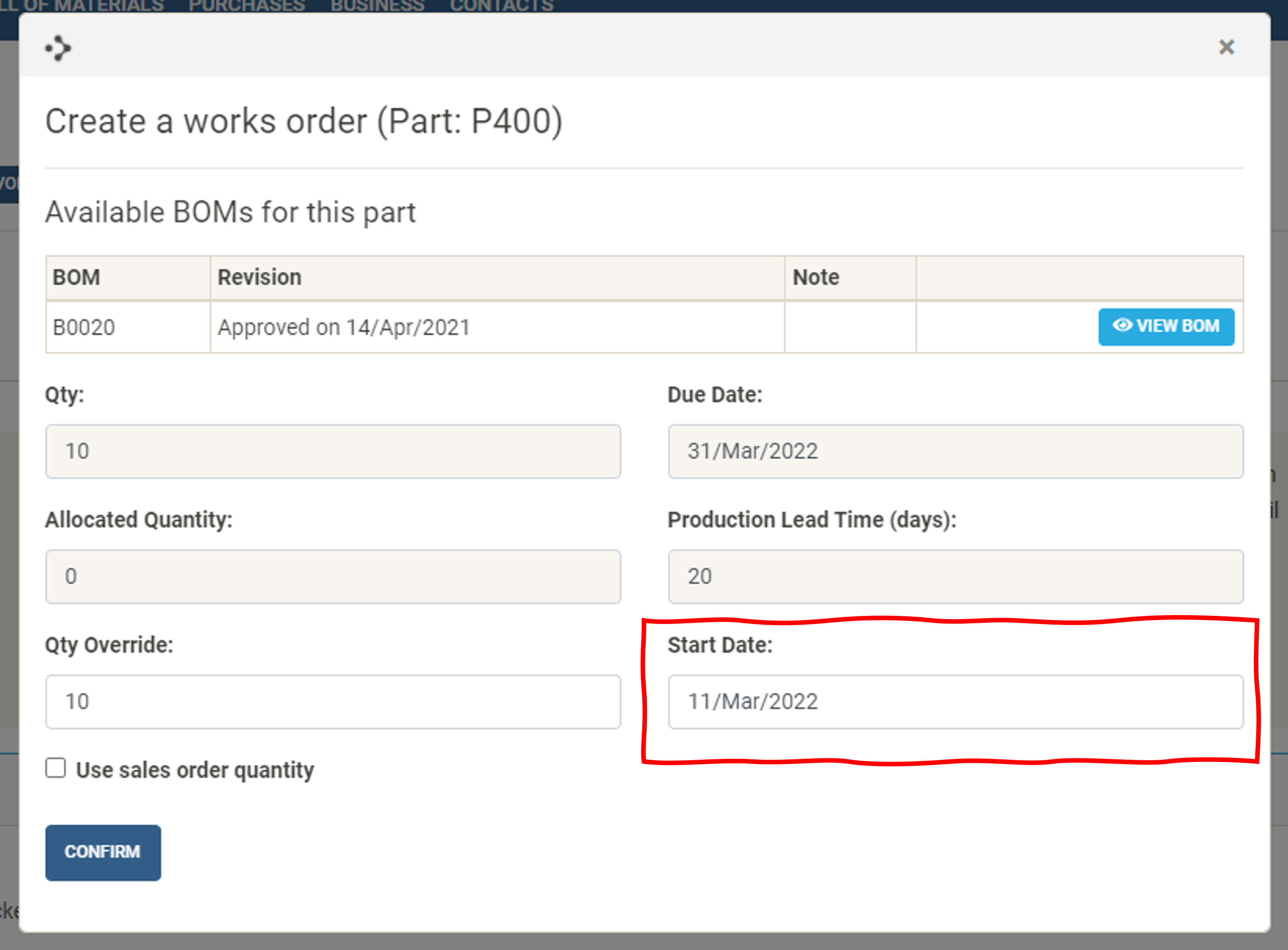Click the workflow logo icon in modal header
This screenshot has width=1288, height=950.
pos(58,48)
